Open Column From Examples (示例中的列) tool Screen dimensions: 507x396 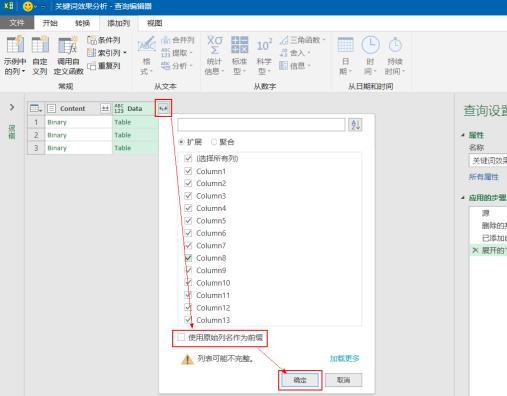15,55
